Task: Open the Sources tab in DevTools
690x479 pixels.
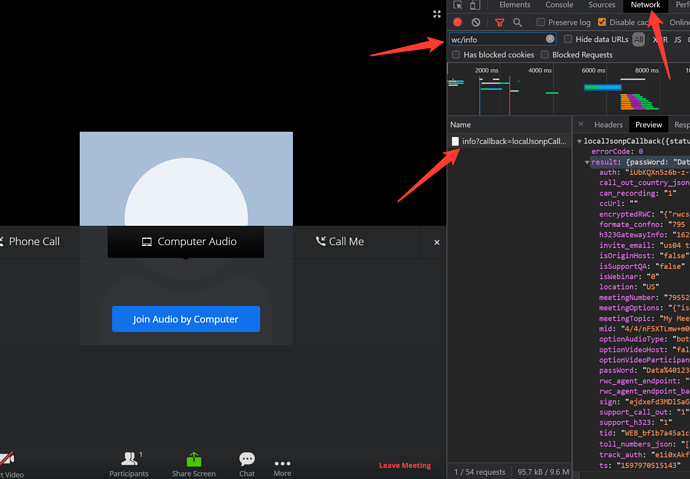Action: click(x=602, y=5)
